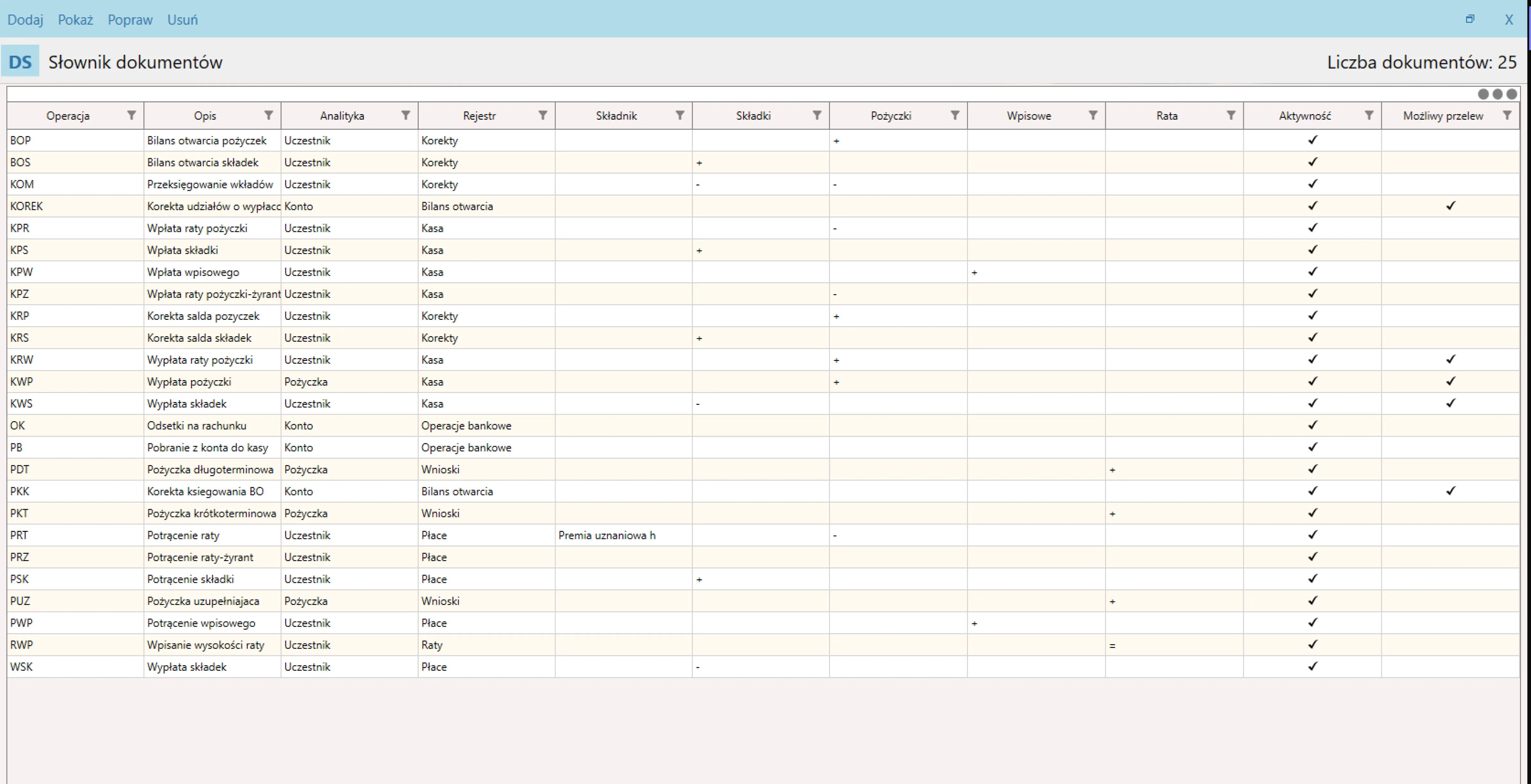The width and height of the screenshot is (1531, 784).
Task: Open filter for Operacja column
Action: pyautogui.click(x=131, y=115)
